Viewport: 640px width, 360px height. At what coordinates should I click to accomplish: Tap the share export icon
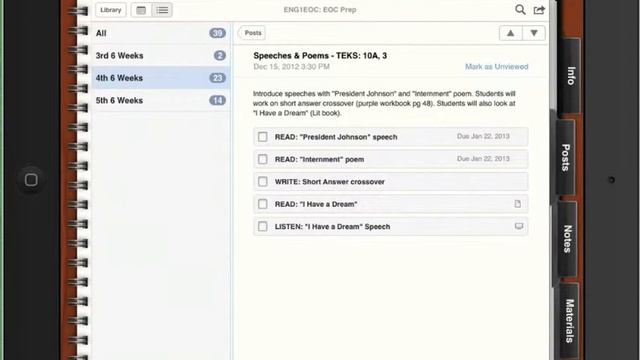[539, 10]
